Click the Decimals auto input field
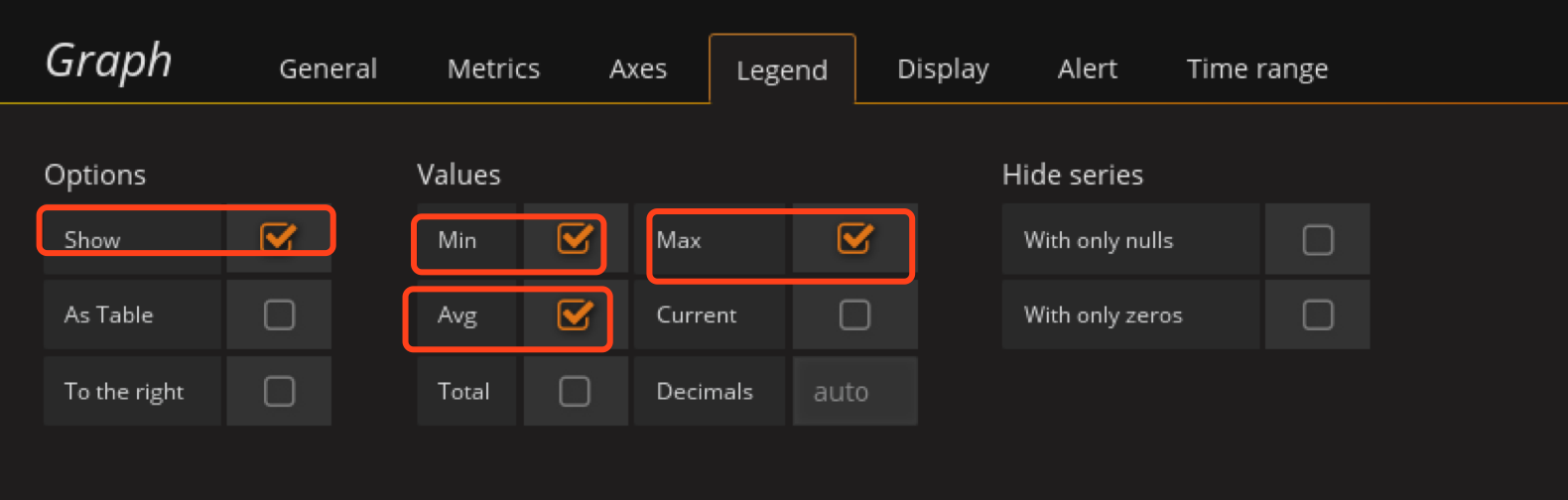This screenshot has height=500, width=1568. click(854, 392)
